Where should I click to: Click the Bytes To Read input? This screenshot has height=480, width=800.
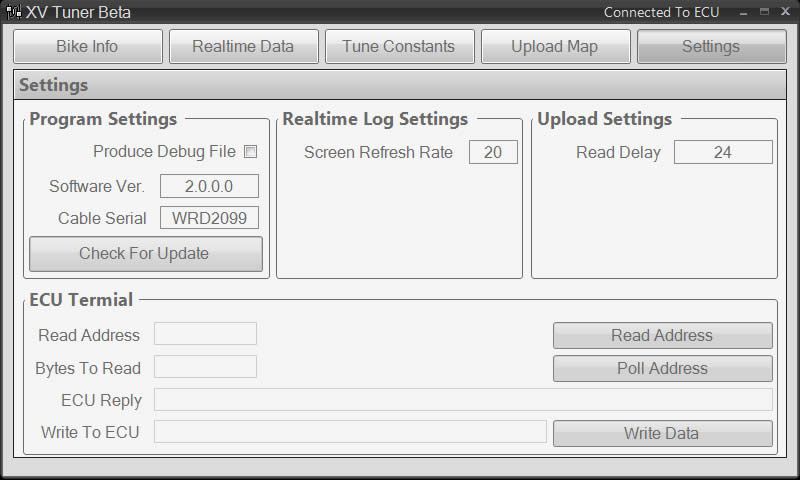tap(205, 367)
